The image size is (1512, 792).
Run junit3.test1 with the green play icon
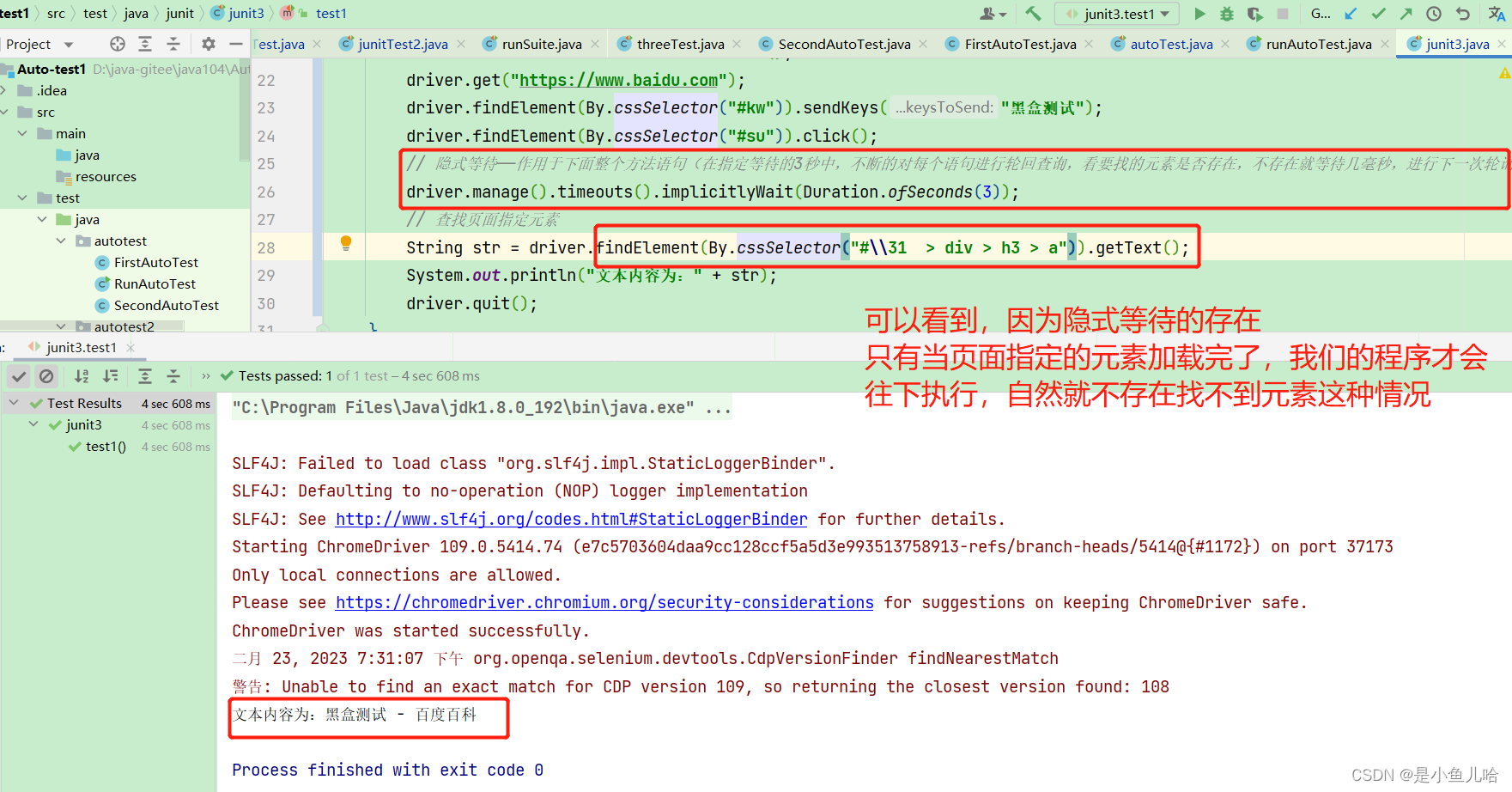pos(1199,14)
